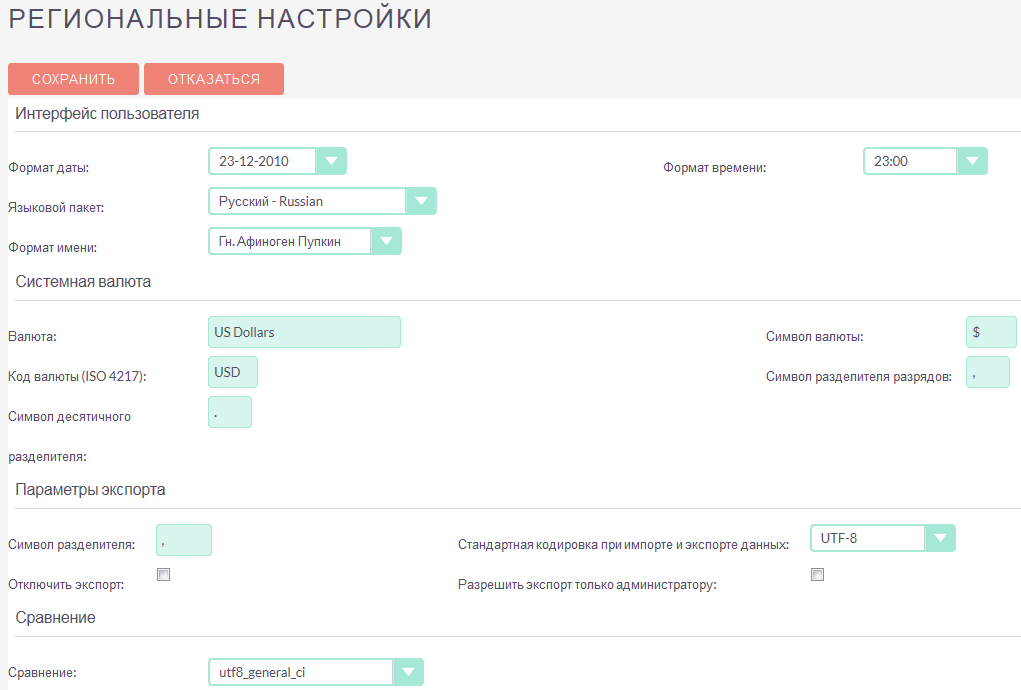Open the UTF-8 encoding dropdown
Screen dimensions: 1021x690
[939, 537]
